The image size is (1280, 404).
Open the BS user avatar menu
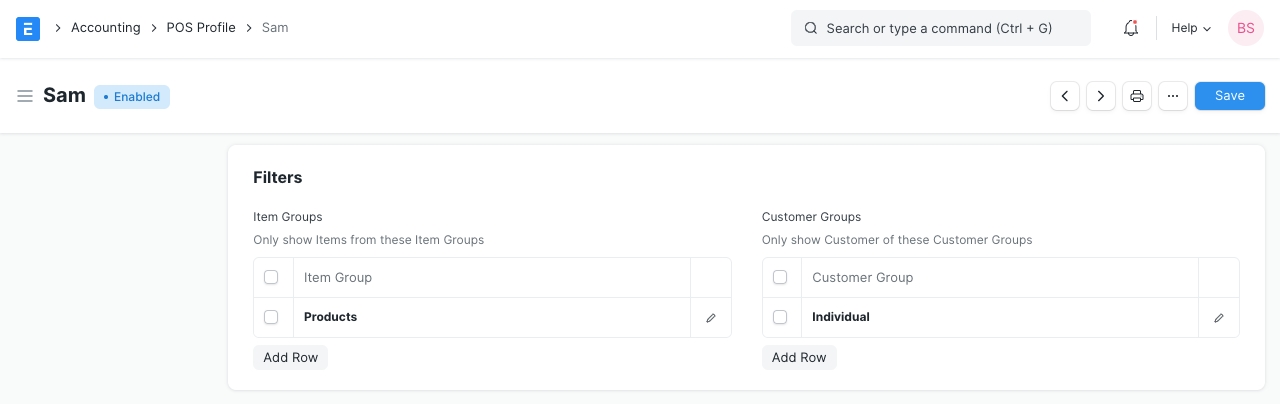tap(1245, 28)
